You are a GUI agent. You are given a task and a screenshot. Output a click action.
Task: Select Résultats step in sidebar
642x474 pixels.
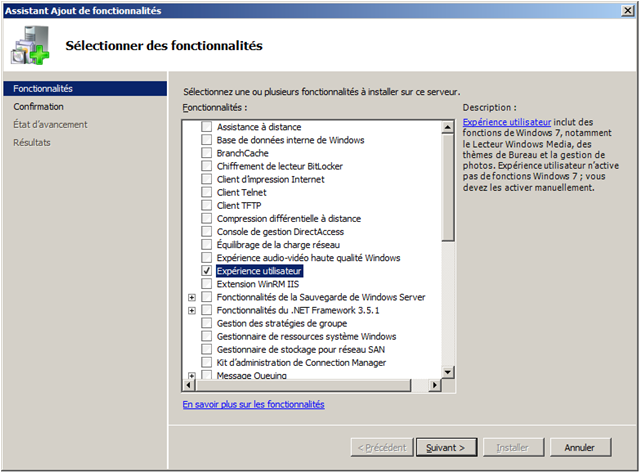pos(32,143)
